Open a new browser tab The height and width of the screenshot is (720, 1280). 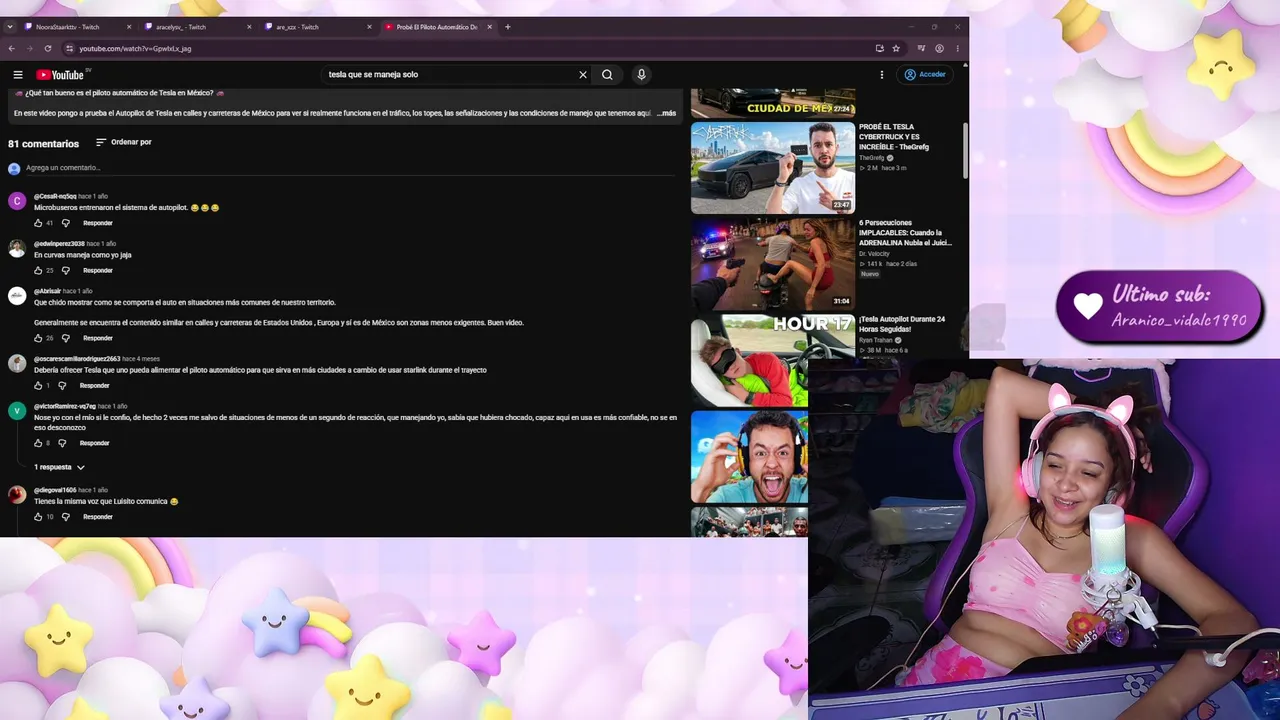point(508,27)
